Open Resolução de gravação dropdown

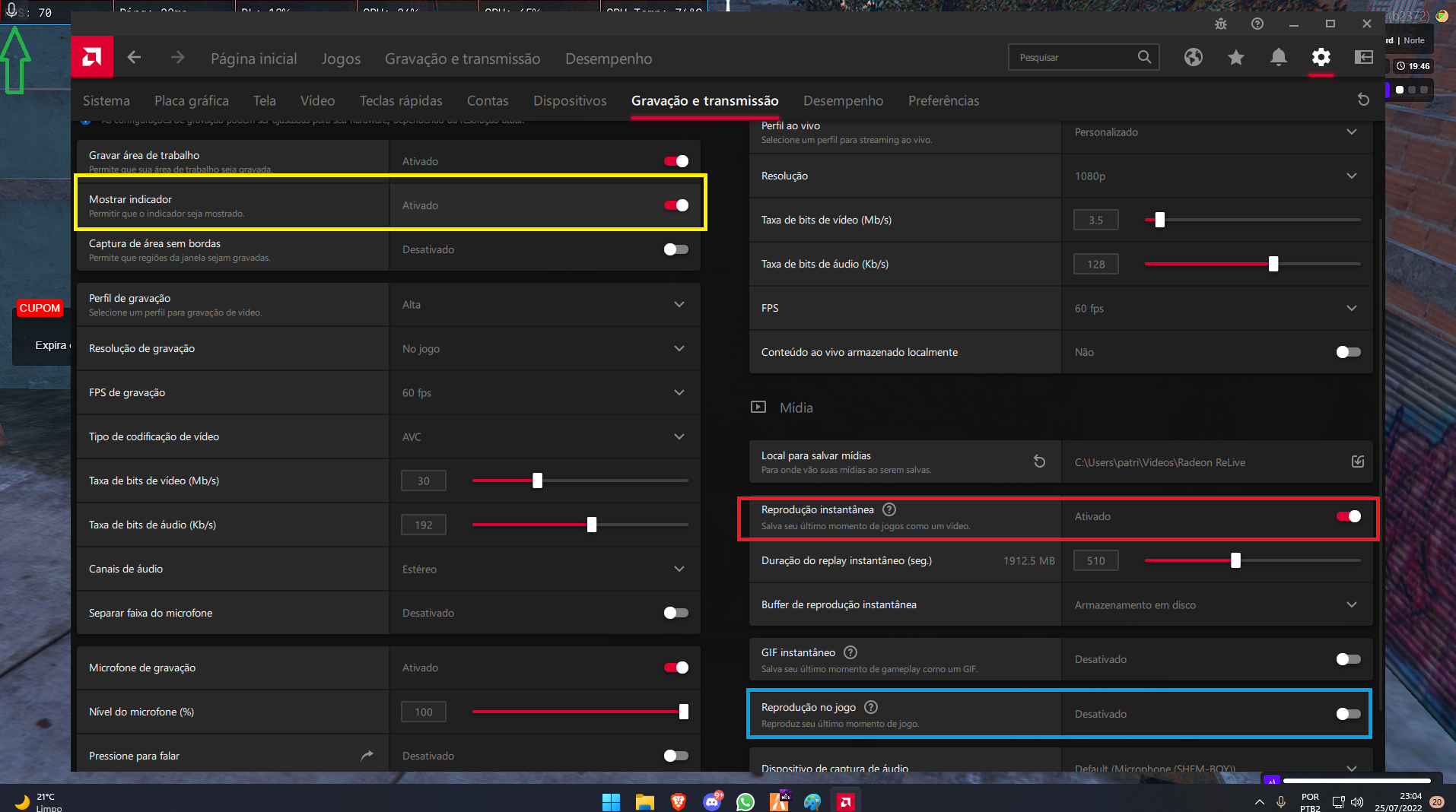coord(545,348)
